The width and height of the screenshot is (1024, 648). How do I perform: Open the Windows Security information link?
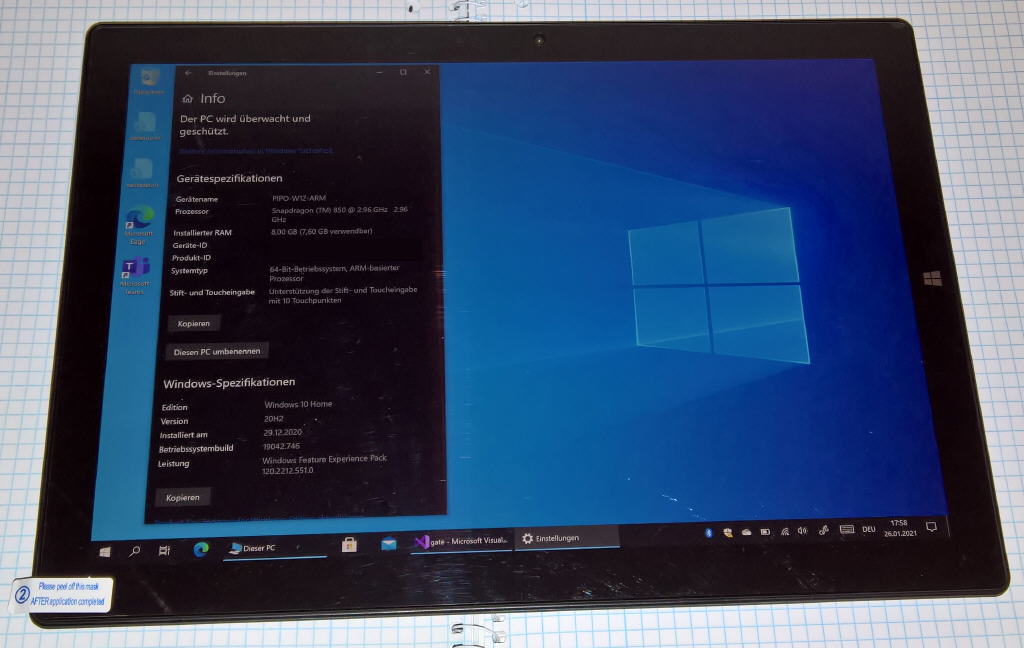(255, 151)
